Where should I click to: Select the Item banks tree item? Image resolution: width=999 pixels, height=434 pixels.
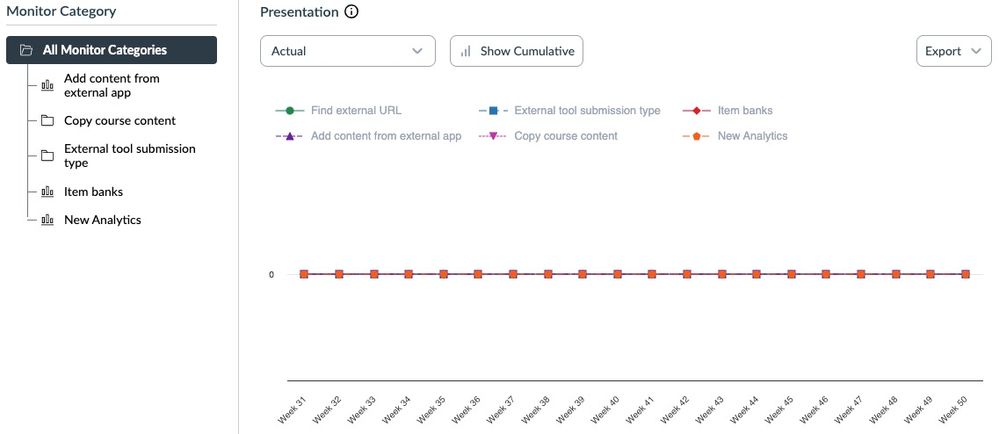(x=93, y=192)
